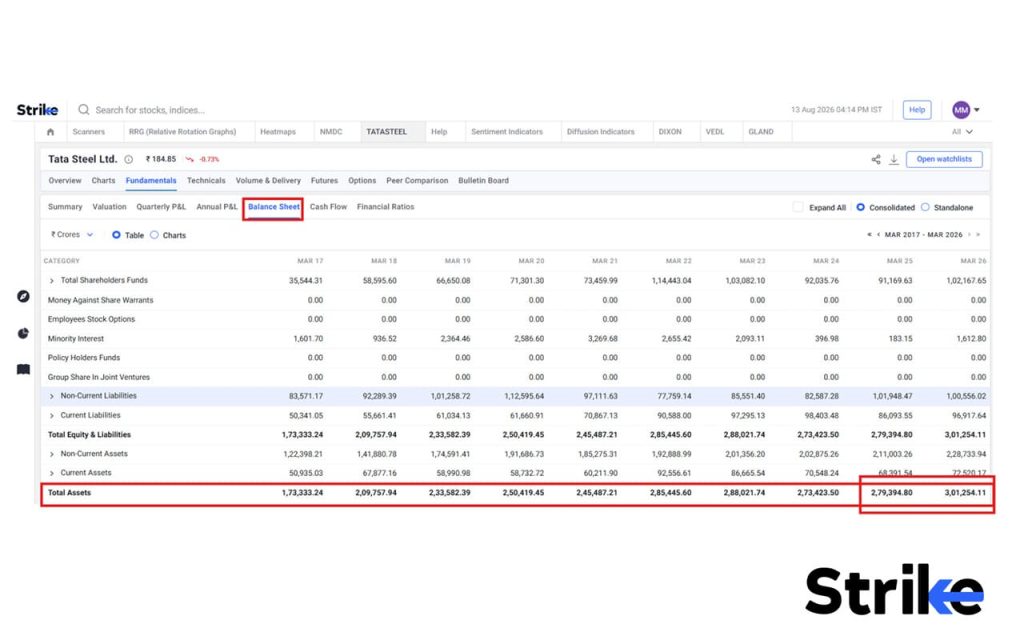This screenshot has width=1024, height=640.
Task: Expand Total Shareholders Funds row
Action: 52,281
